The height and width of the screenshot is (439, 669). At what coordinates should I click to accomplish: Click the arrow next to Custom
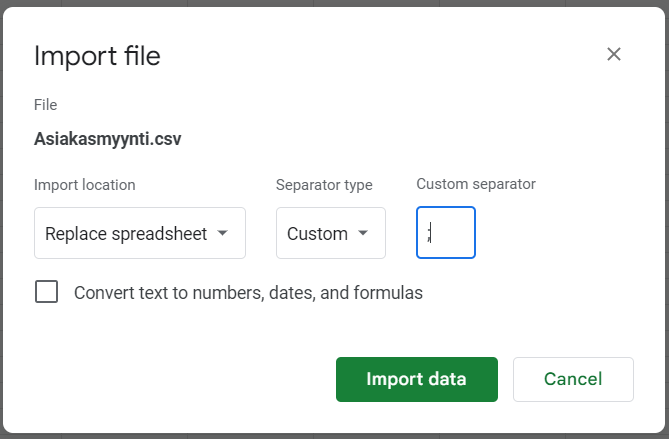363,234
